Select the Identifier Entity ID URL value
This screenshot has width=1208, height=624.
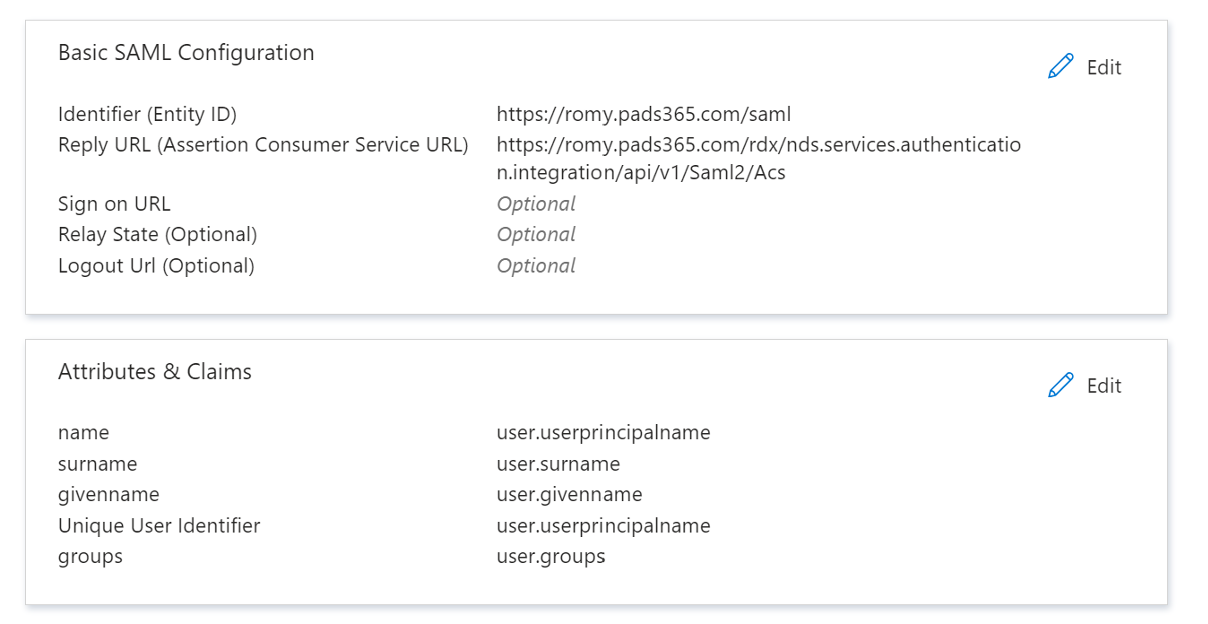click(644, 114)
